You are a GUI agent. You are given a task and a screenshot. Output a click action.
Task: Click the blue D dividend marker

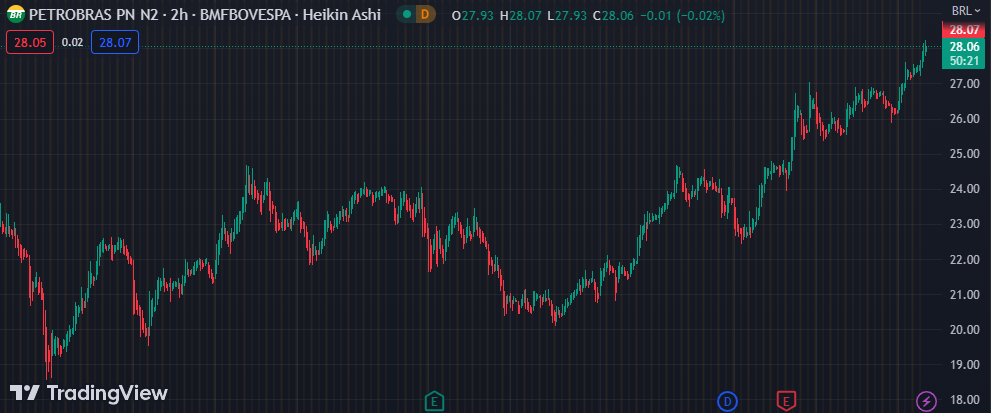727,400
